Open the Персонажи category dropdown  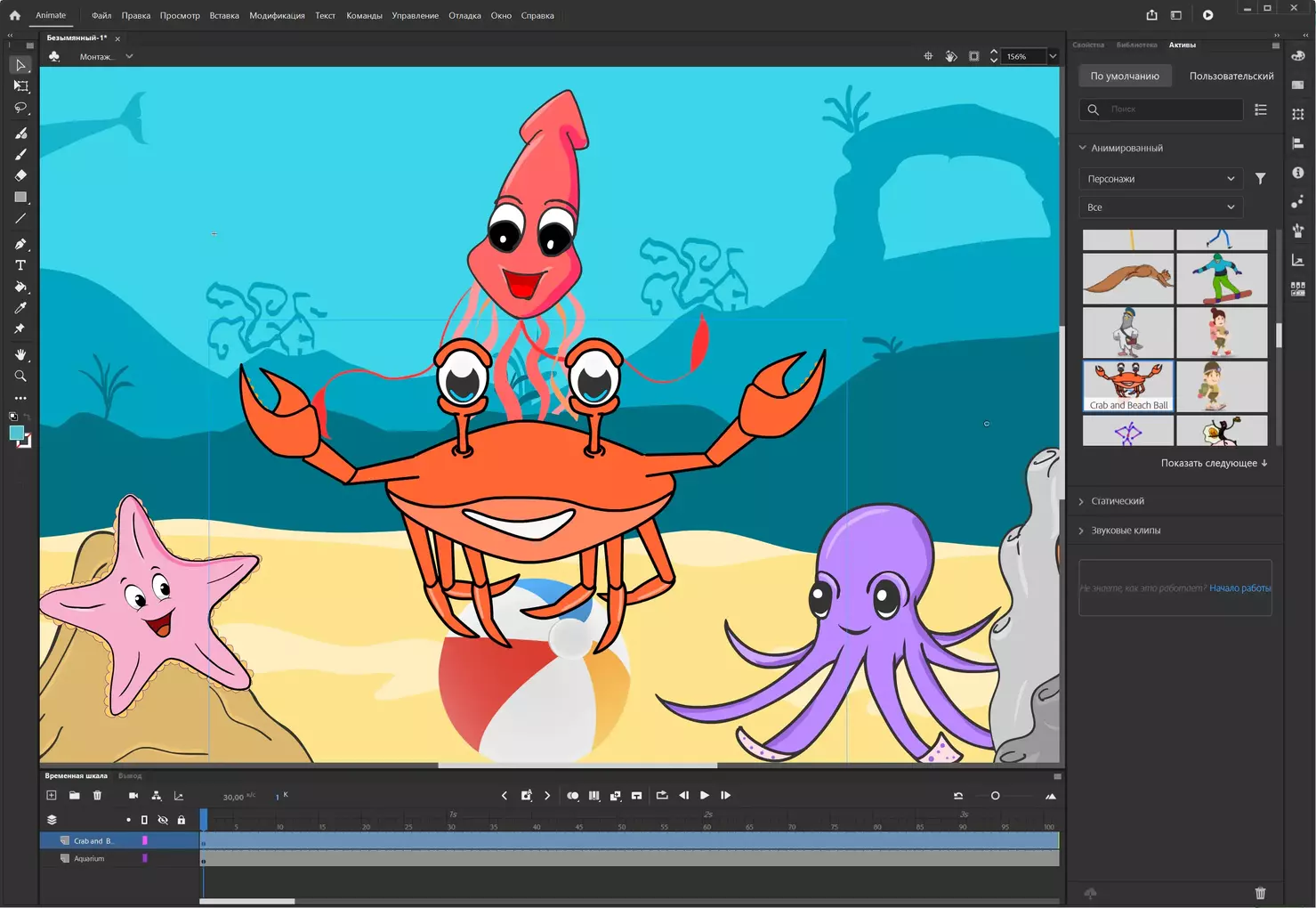tap(1160, 179)
